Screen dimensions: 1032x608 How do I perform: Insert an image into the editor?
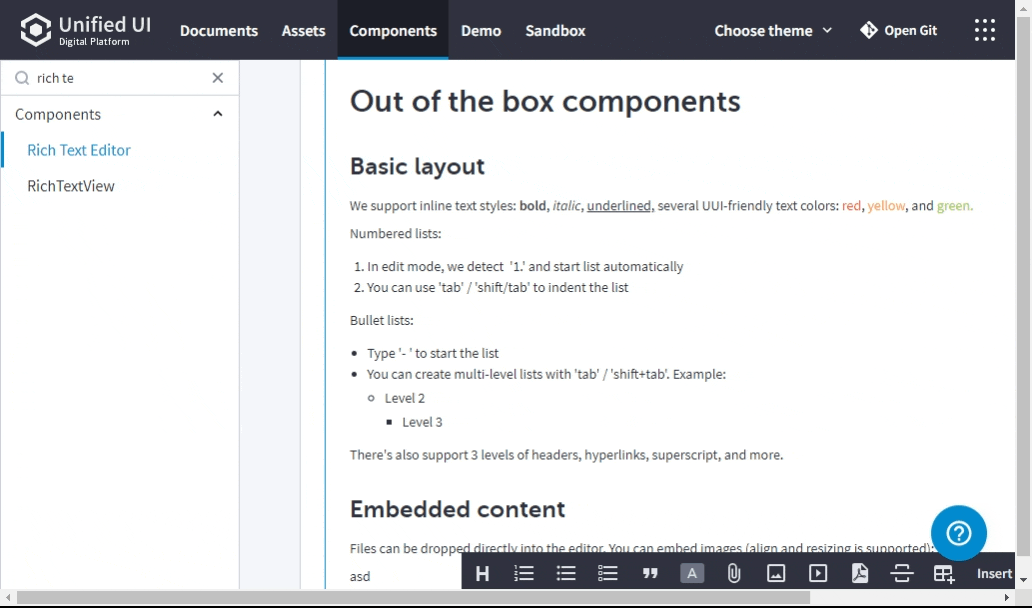pos(775,573)
